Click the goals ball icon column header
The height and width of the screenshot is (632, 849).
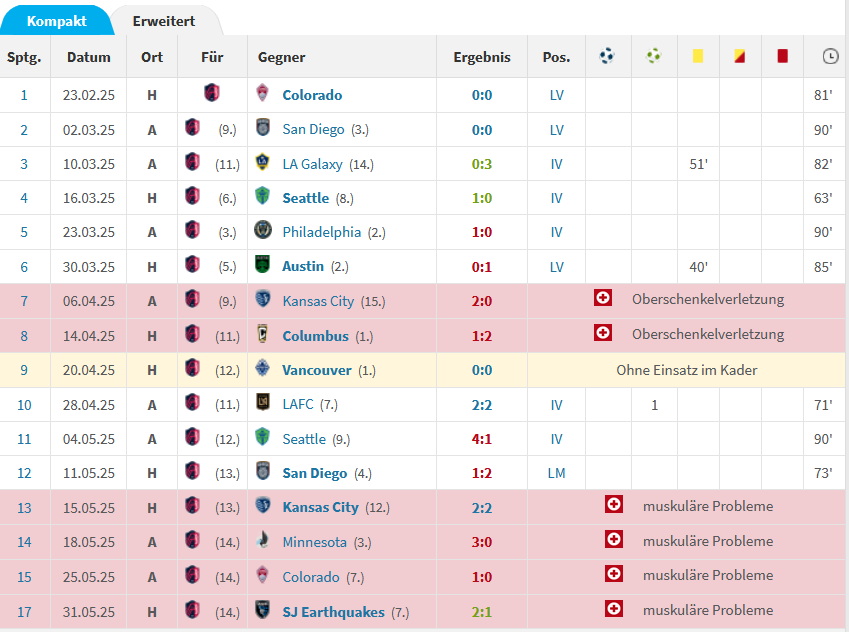tap(607, 56)
